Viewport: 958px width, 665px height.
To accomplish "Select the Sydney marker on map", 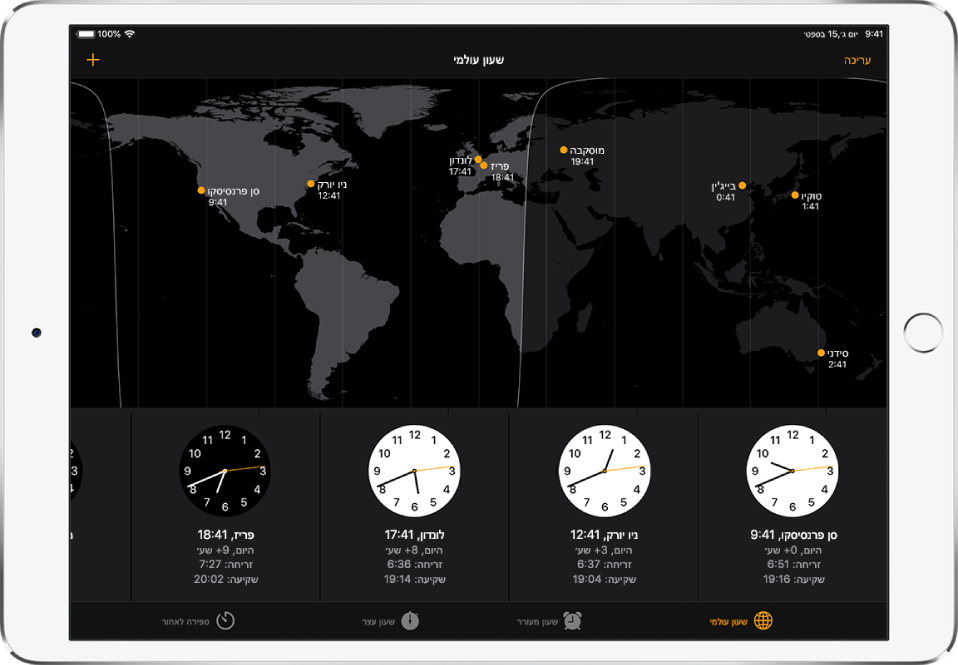I will (821, 353).
